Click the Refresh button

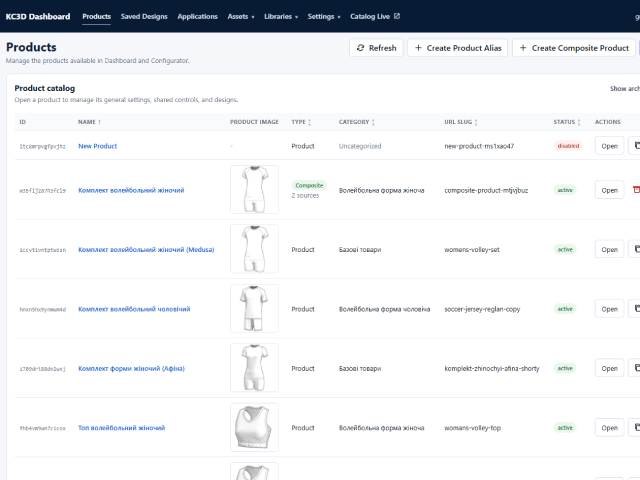pos(376,48)
